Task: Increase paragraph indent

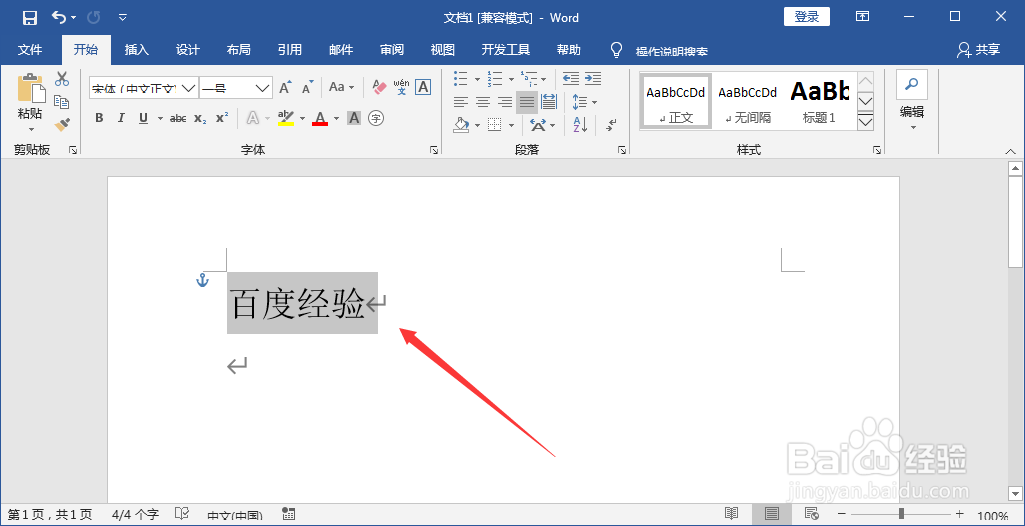Action: (x=593, y=79)
